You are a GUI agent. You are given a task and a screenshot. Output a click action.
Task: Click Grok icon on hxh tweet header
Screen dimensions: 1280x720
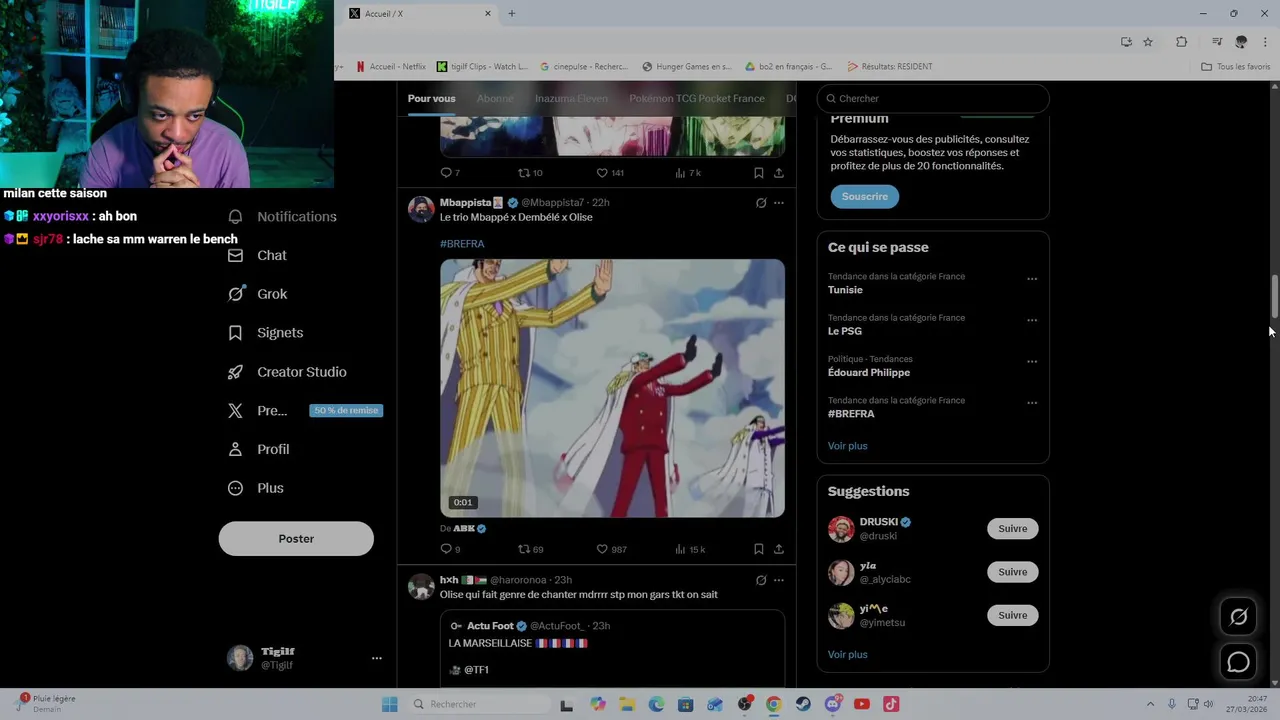(x=761, y=580)
